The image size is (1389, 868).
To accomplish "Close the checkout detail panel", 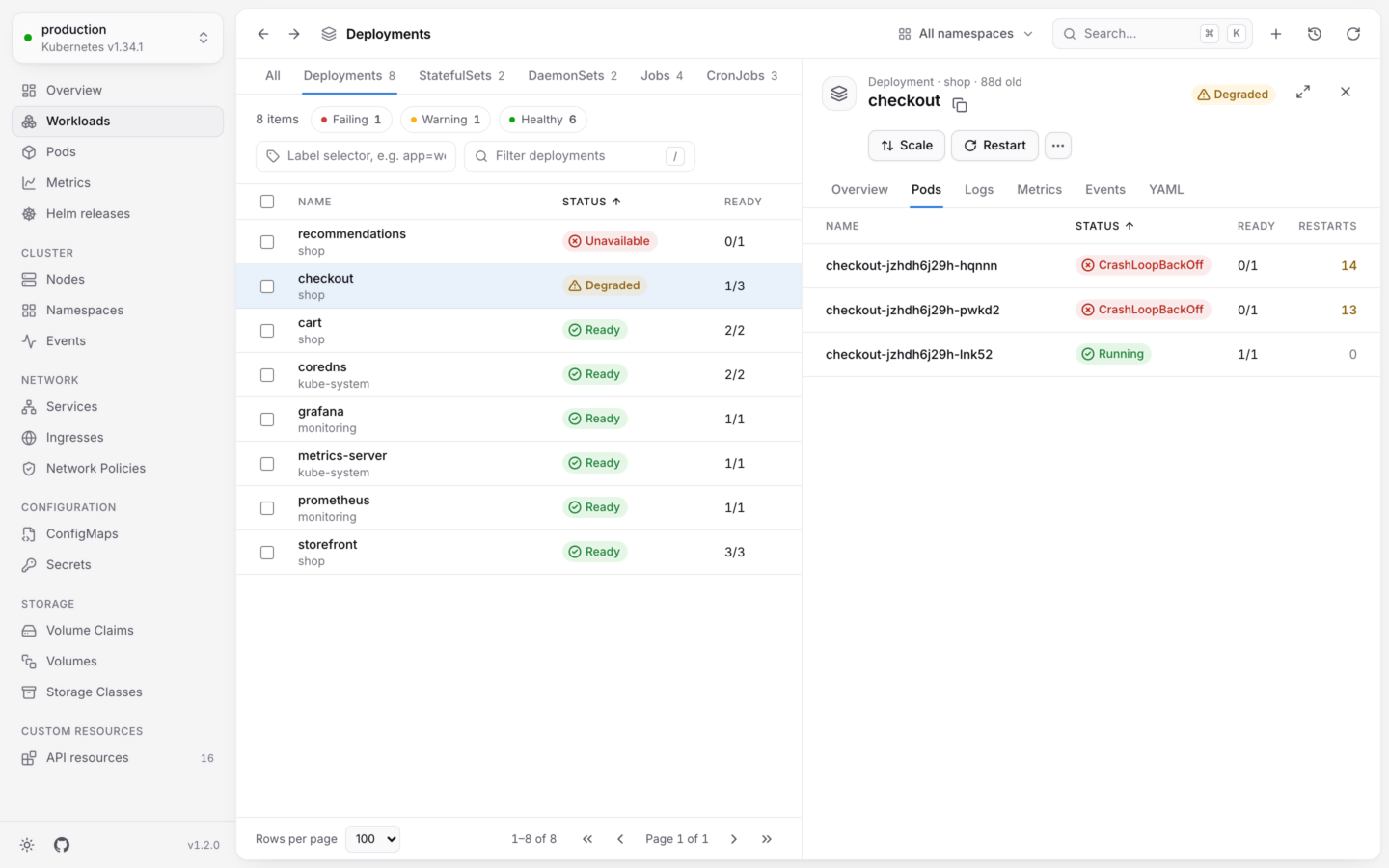I will click(1346, 92).
